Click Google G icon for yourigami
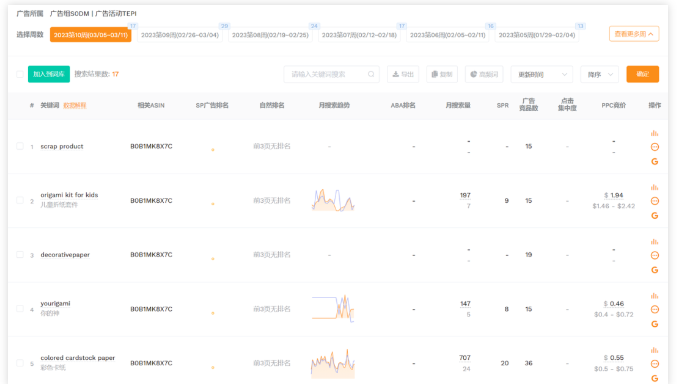 click(x=655, y=324)
